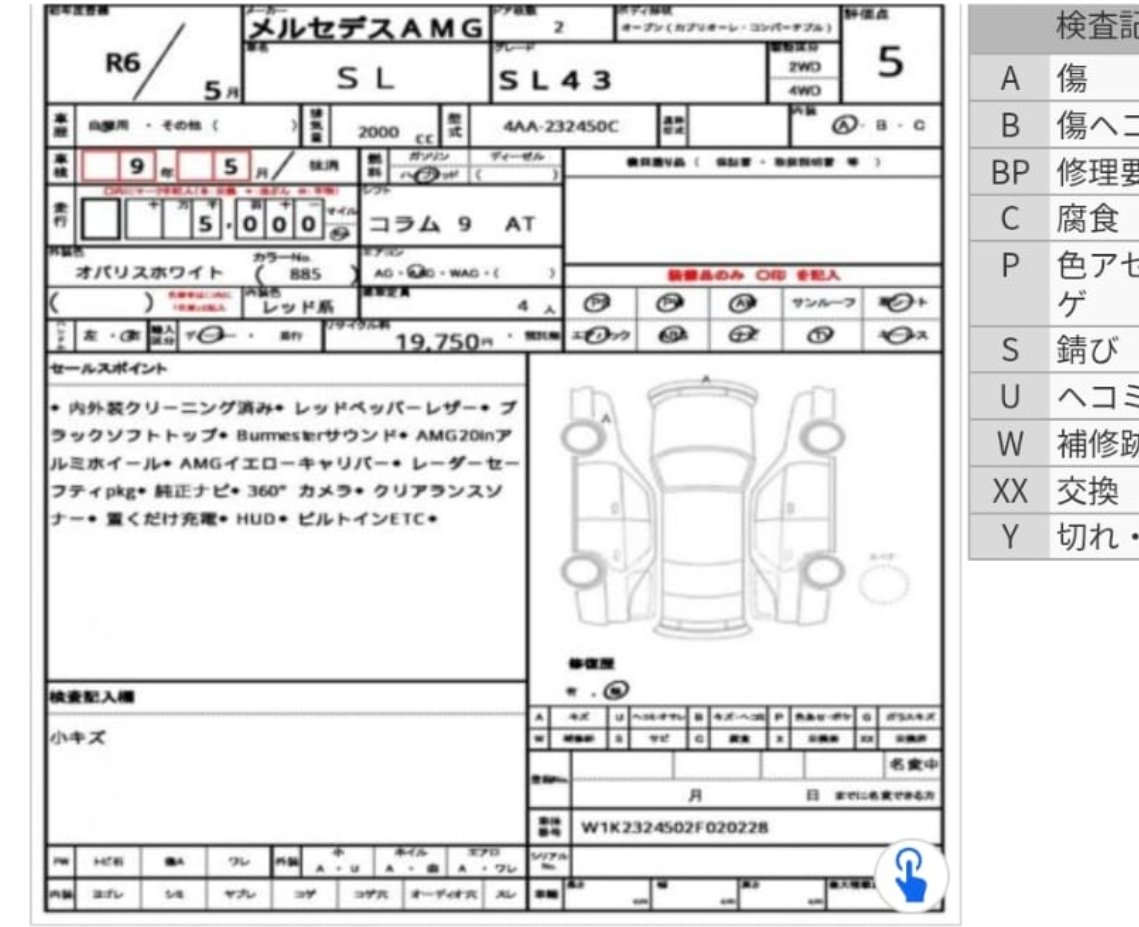Select legend row S 錆び
Viewport: 1139px width, 927px height.
pos(1054,349)
